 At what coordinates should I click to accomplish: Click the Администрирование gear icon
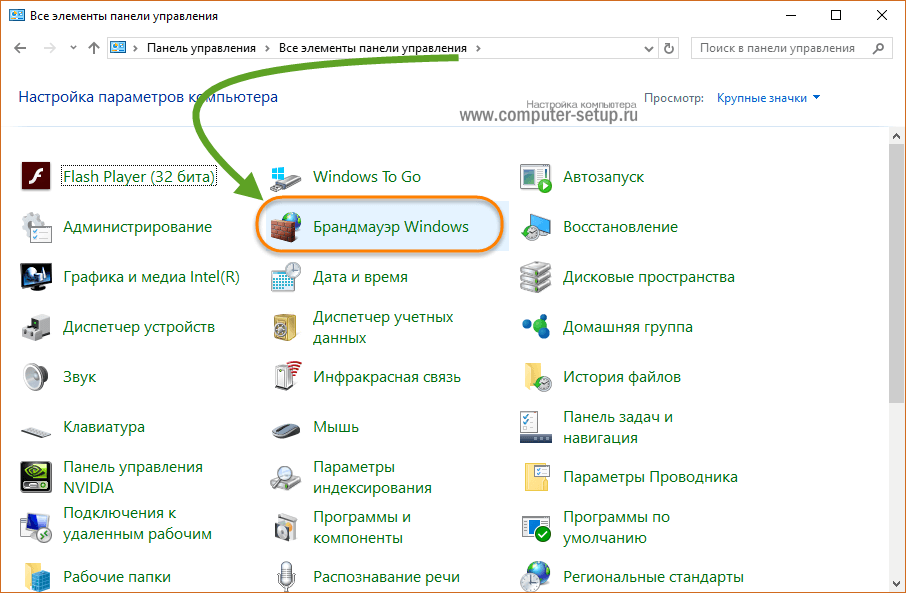click(36, 227)
